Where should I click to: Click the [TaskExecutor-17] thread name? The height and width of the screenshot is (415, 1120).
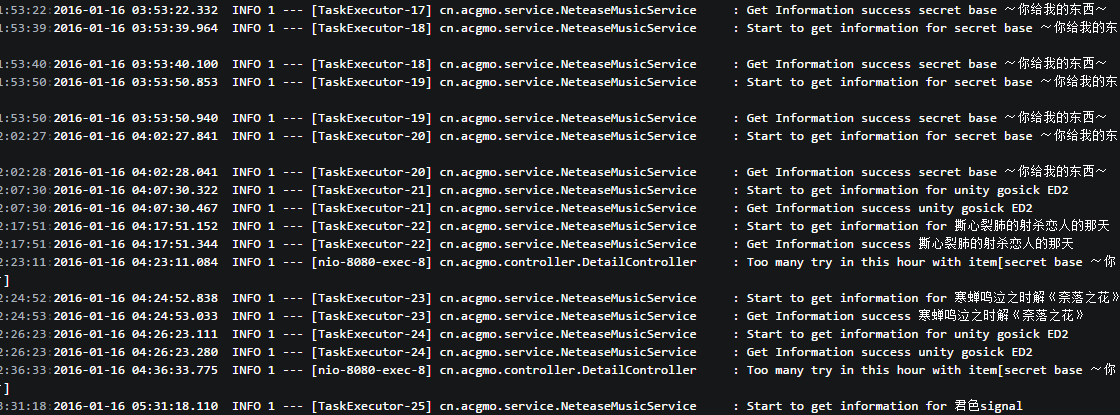point(371,10)
